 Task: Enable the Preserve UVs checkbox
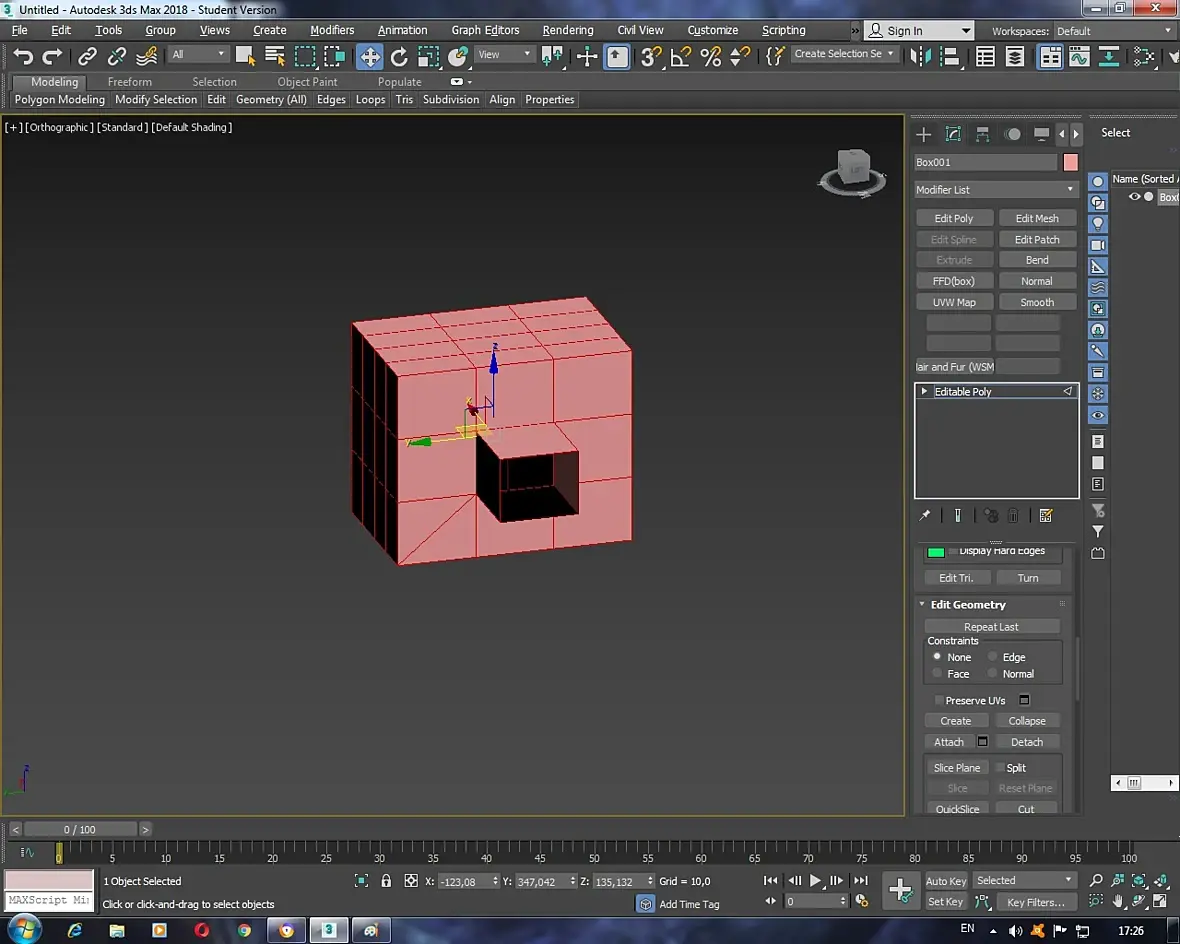click(939, 700)
